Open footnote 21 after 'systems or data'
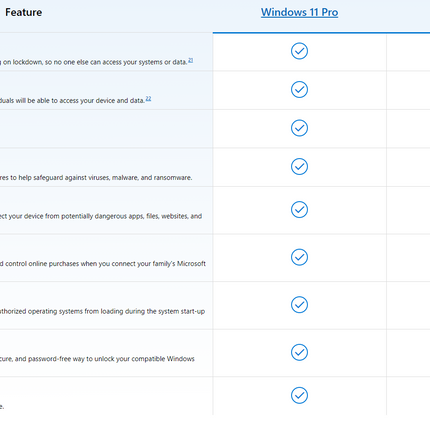This screenshot has width=430, height=430. pyautogui.click(x=190, y=60)
